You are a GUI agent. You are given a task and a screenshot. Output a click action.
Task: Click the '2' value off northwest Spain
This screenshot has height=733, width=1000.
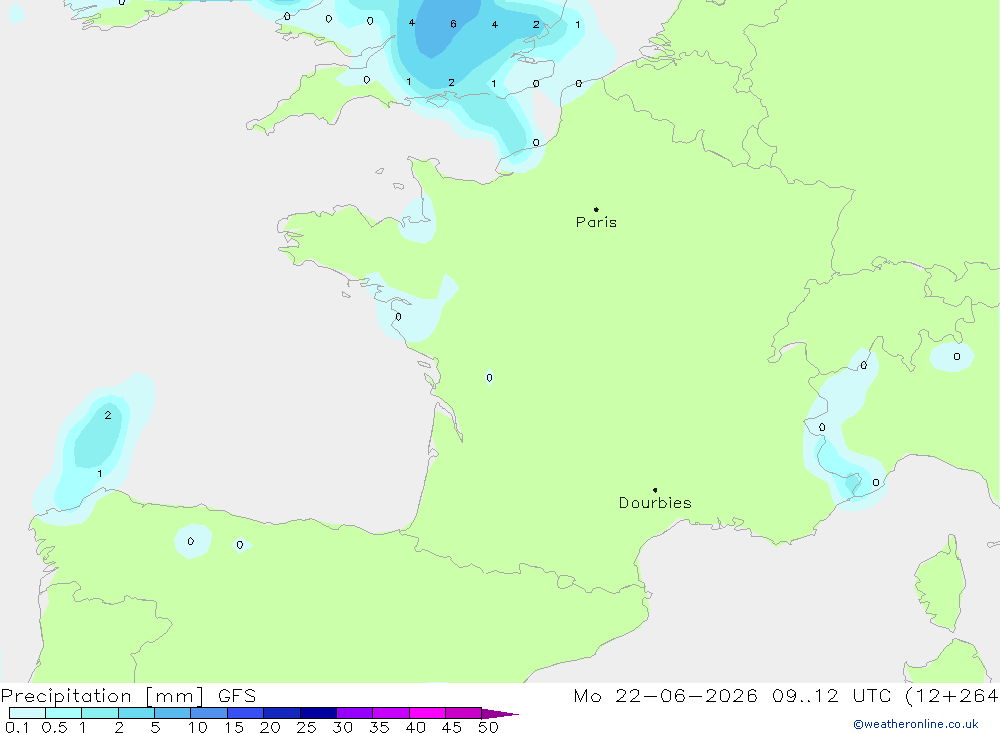click(x=108, y=415)
